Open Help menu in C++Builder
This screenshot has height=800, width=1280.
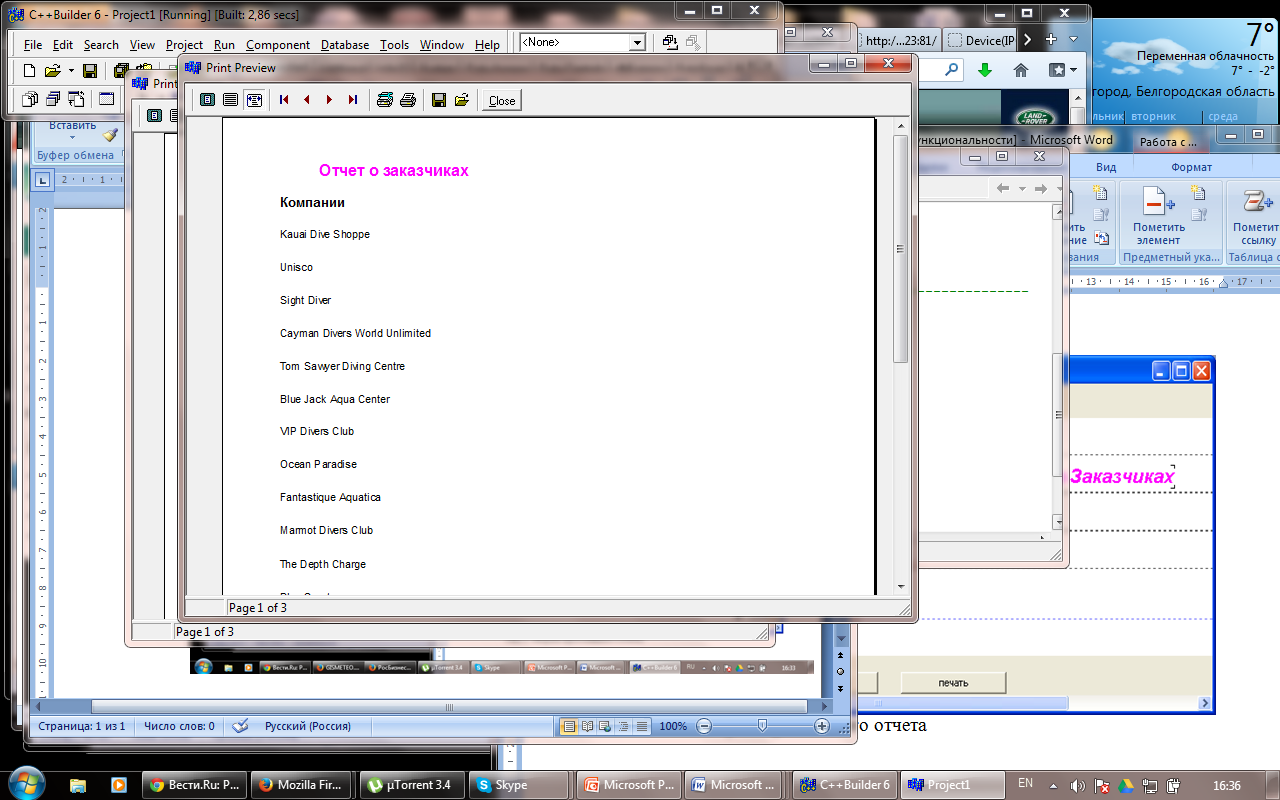(487, 45)
